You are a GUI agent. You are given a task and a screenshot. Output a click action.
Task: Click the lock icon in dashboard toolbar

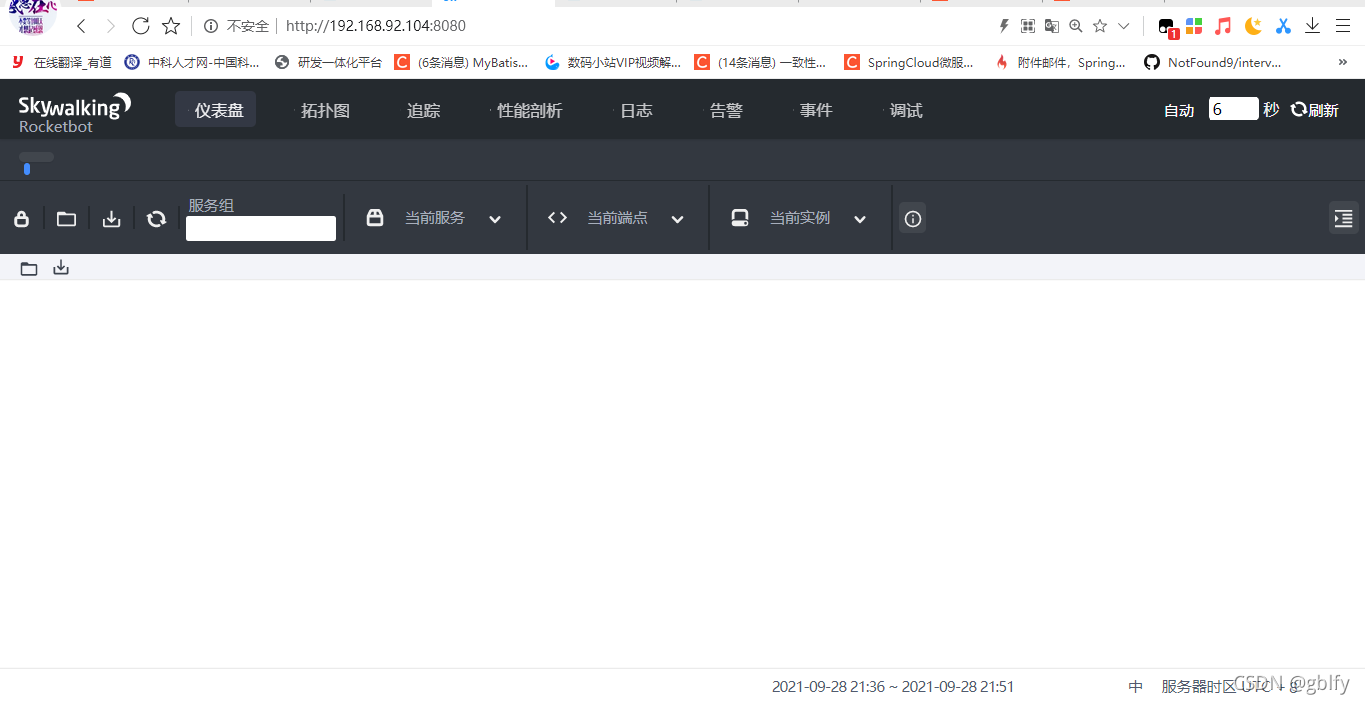point(21,219)
